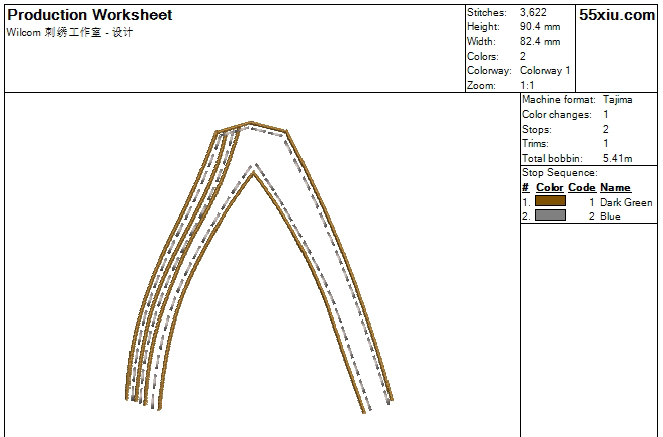Click the Height value 90.4 mm
663x437 pixels.
point(540,27)
